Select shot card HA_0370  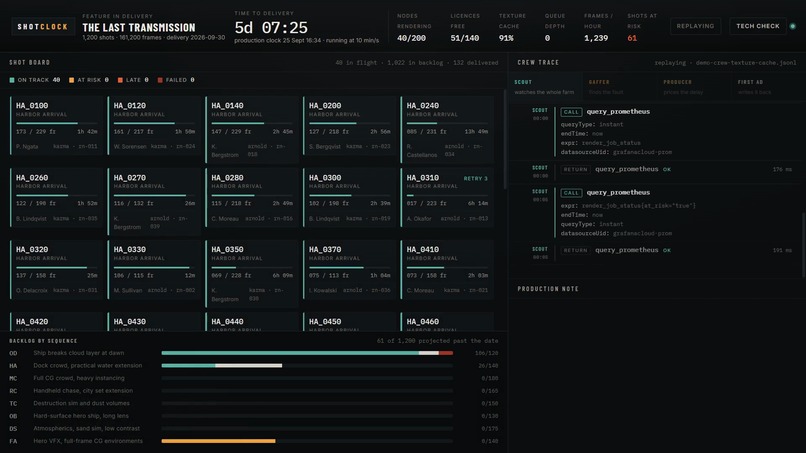tap(350, 270)
